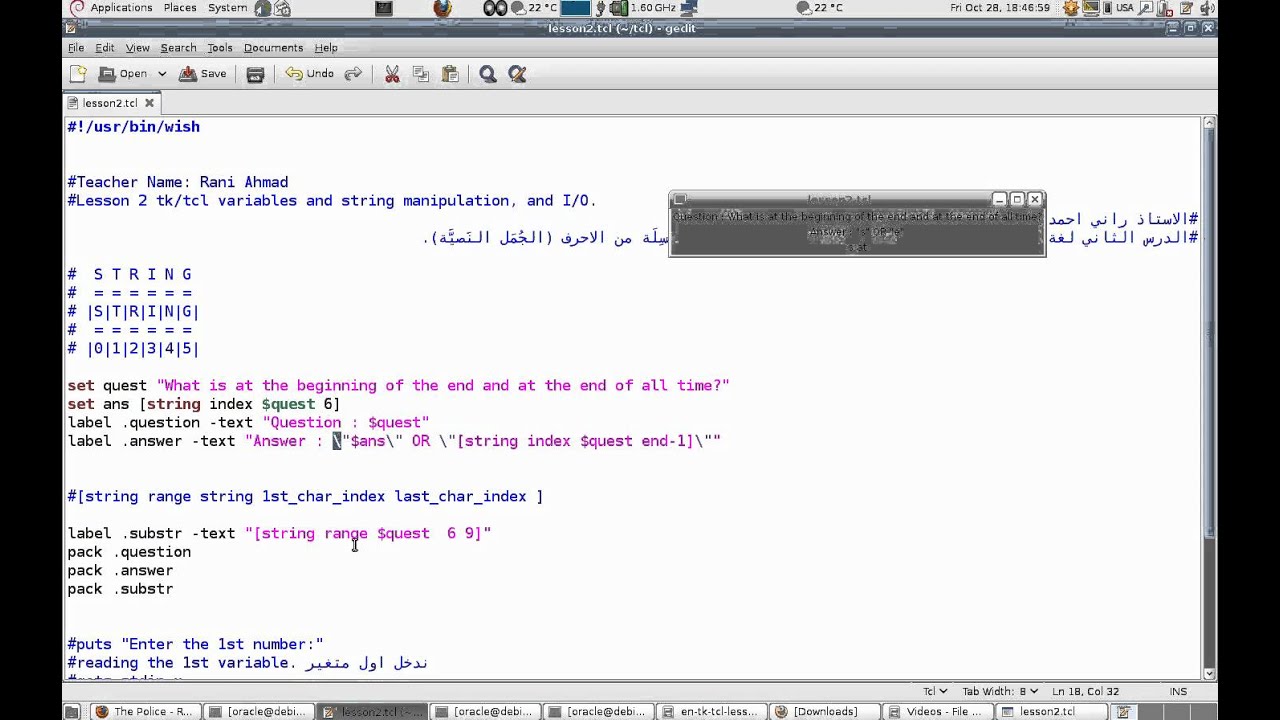Create a new document with the New icon

click(x=78, y=74)
